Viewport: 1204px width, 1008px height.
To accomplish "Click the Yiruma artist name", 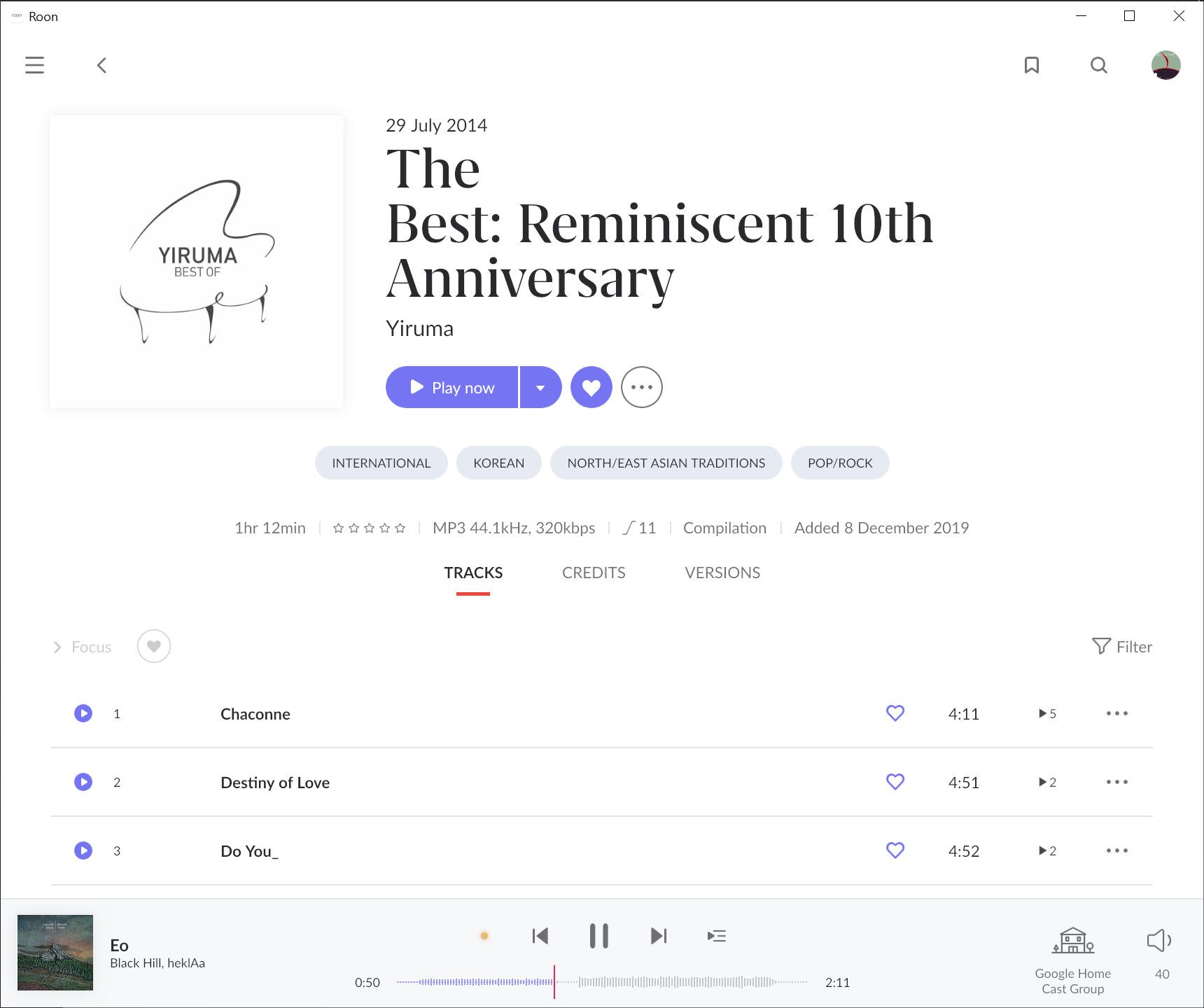I will pos(419,328).
